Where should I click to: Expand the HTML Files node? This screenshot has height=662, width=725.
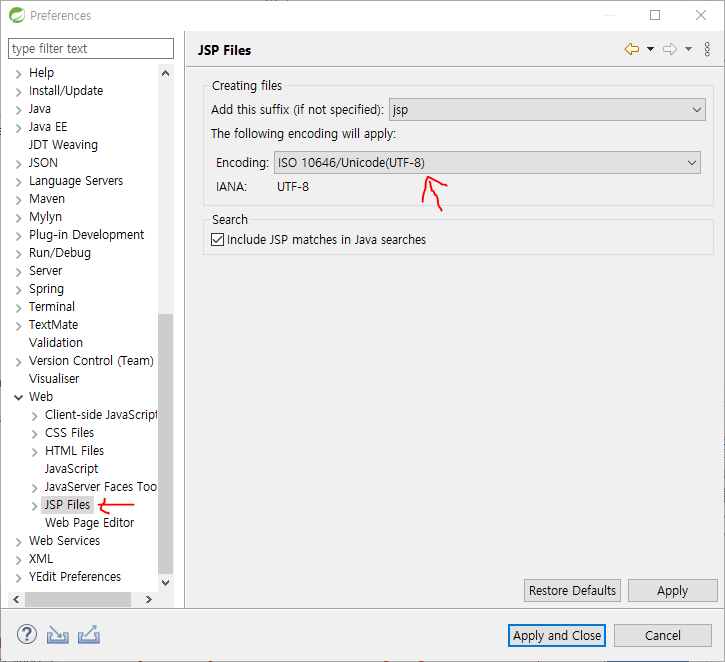35,452
